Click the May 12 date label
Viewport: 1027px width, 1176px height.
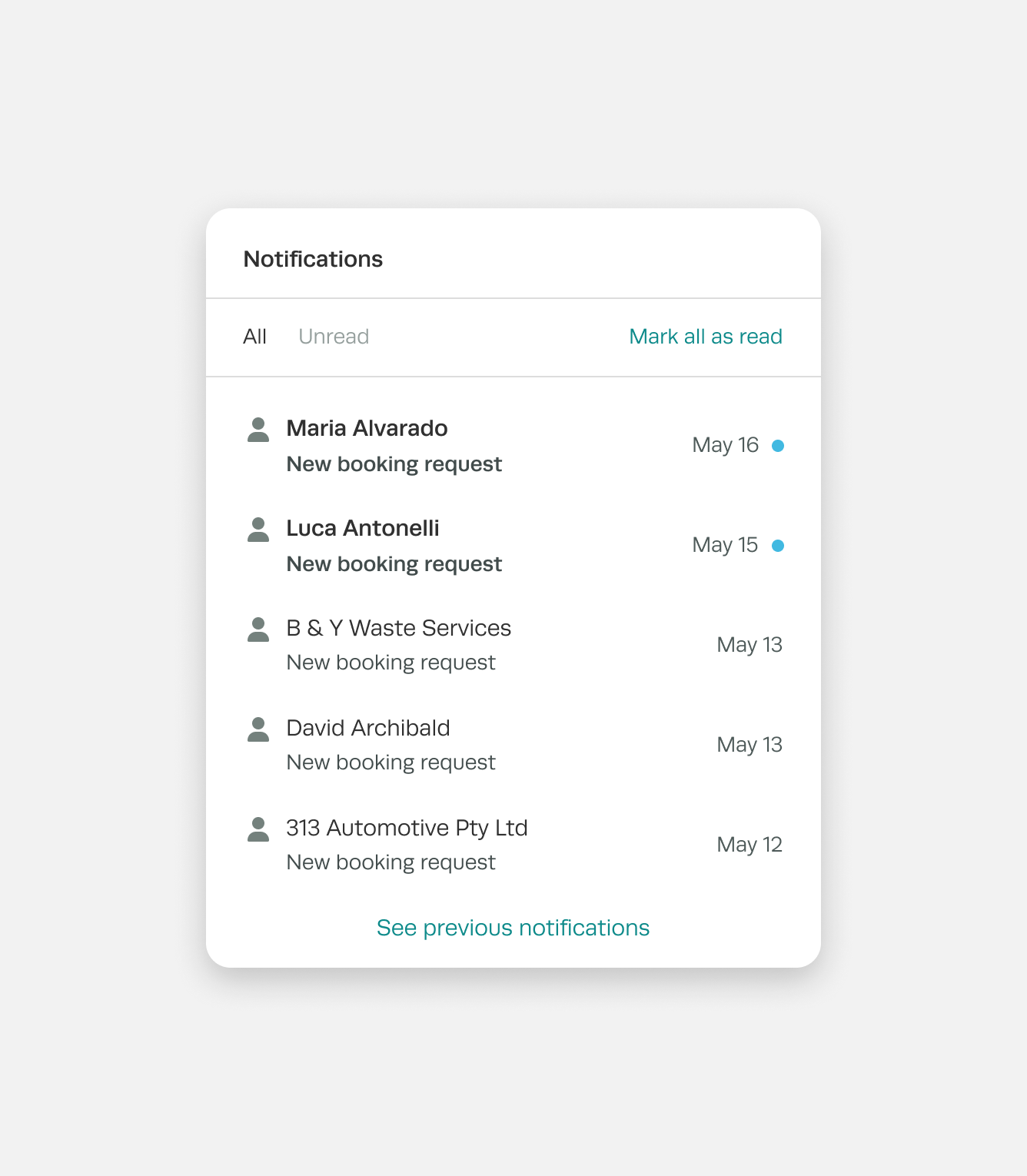[x=749, y=845]
